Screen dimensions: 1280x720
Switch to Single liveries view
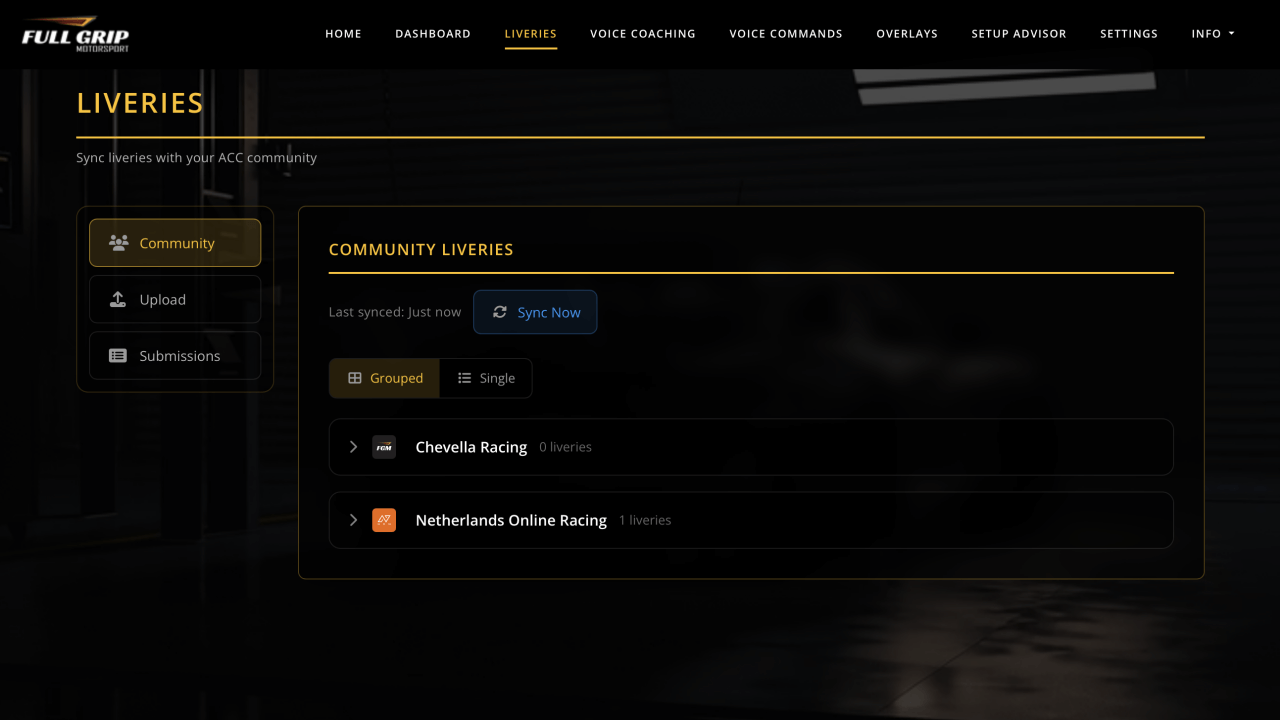tap(486, 378)
